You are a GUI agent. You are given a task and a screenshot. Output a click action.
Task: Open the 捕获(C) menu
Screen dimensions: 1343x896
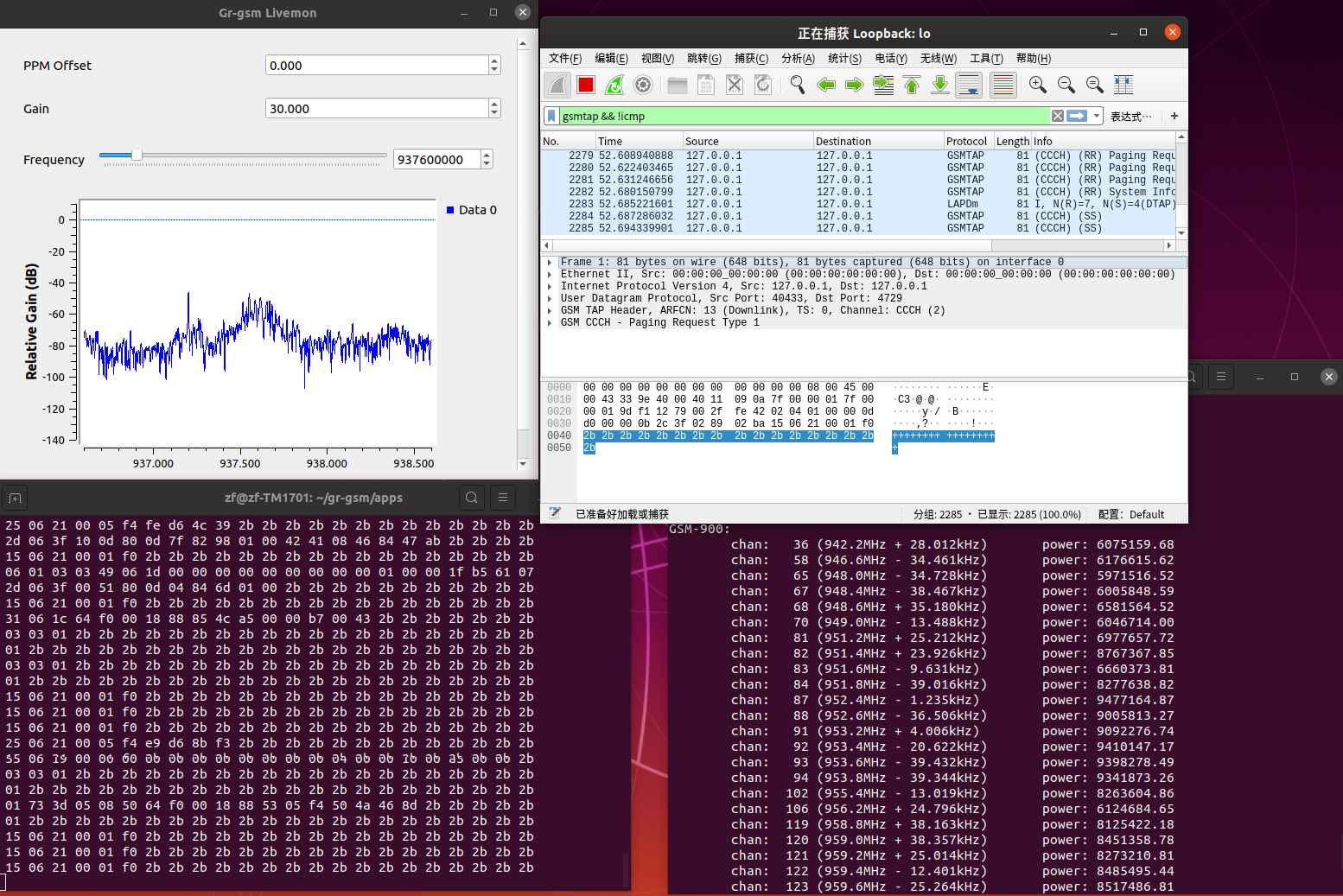[752, 58]
